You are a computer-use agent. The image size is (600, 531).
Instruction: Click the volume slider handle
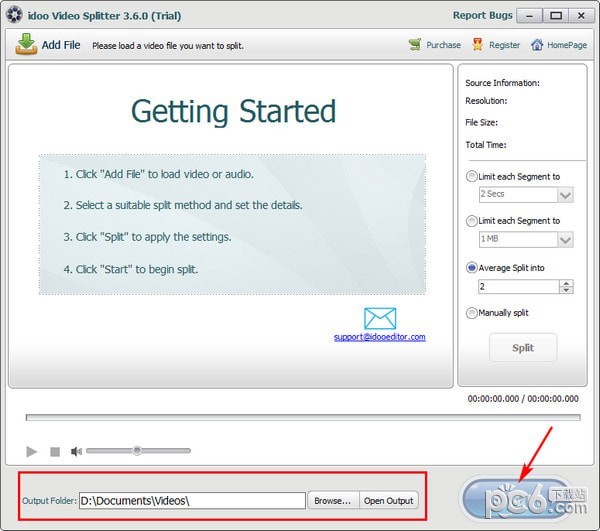coord(137,451)
